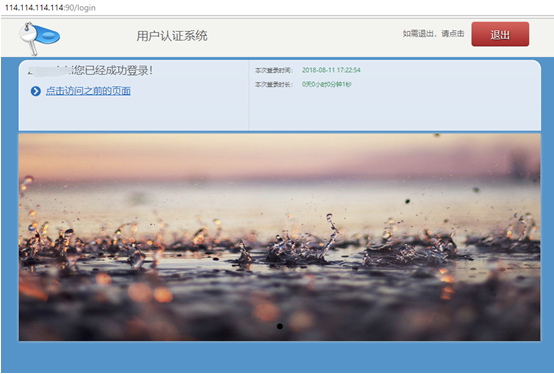Click the 如需退出，请点击 prompt text
The height and width of the screenshot is (374, 554).
433,34
